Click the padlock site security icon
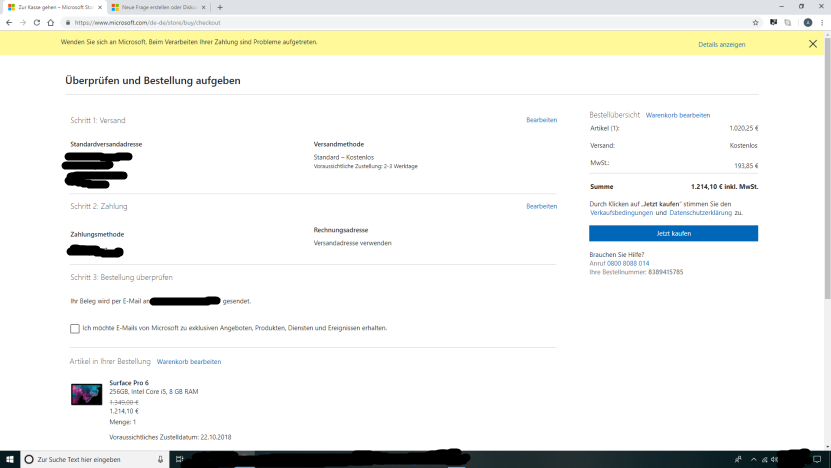This screenshot has height=468, width=831. 68,22
